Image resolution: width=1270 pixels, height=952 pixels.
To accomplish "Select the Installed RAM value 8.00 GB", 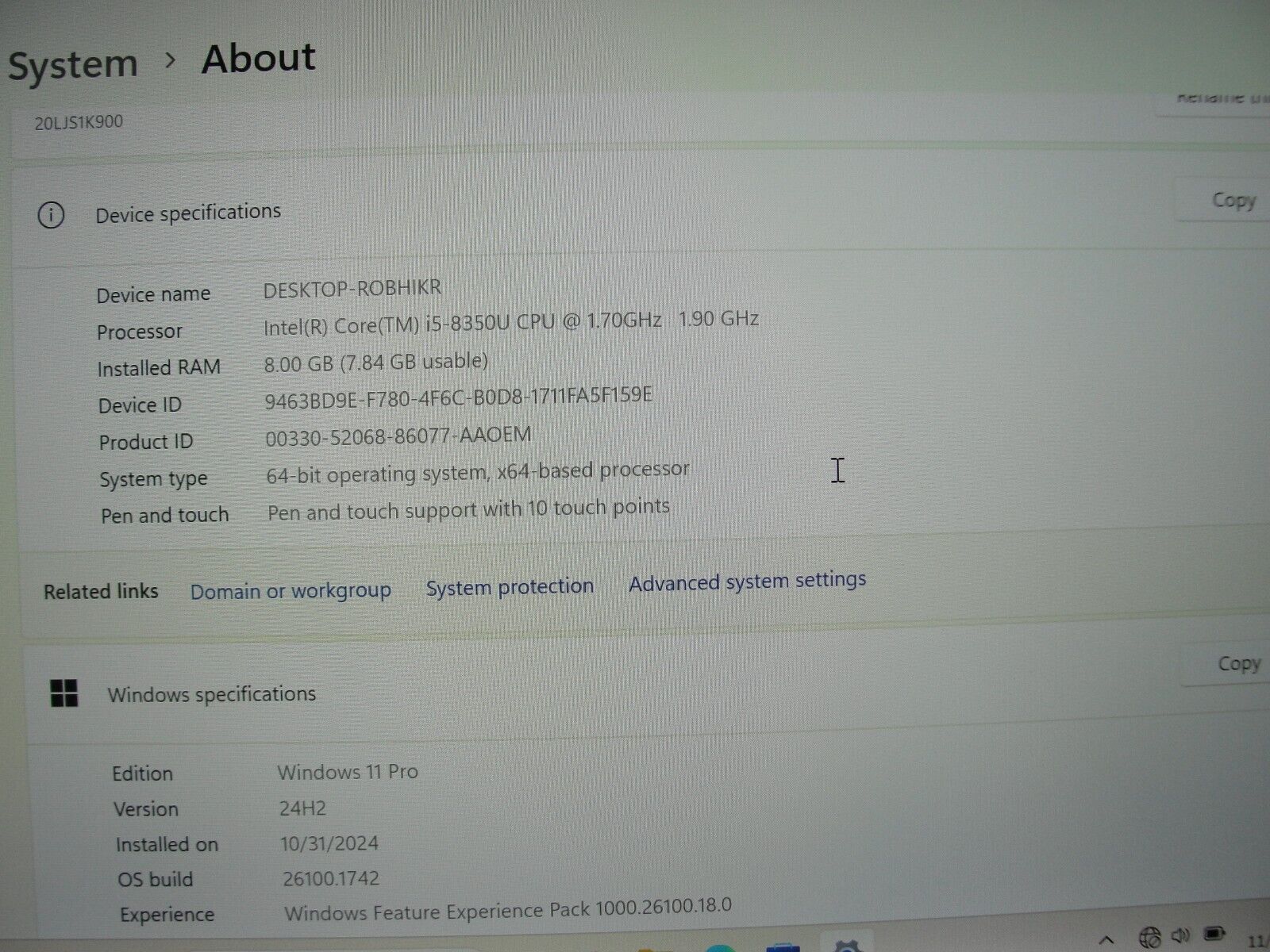I will [375, 363].
